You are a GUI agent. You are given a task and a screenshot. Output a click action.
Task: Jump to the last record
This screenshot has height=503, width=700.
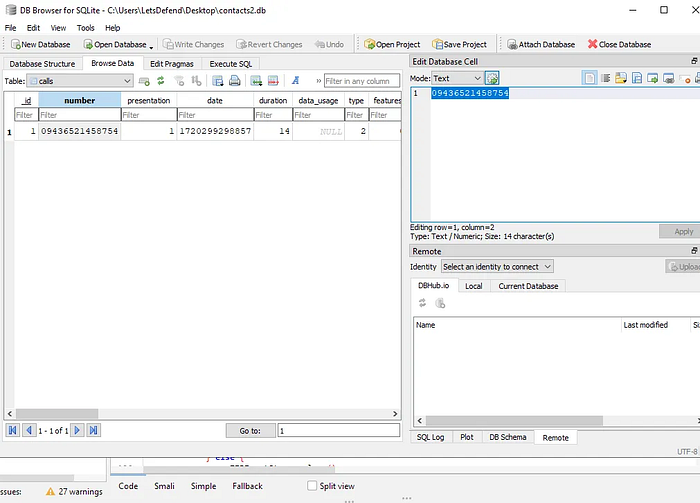pyautogui.click(x=93, y=430)
